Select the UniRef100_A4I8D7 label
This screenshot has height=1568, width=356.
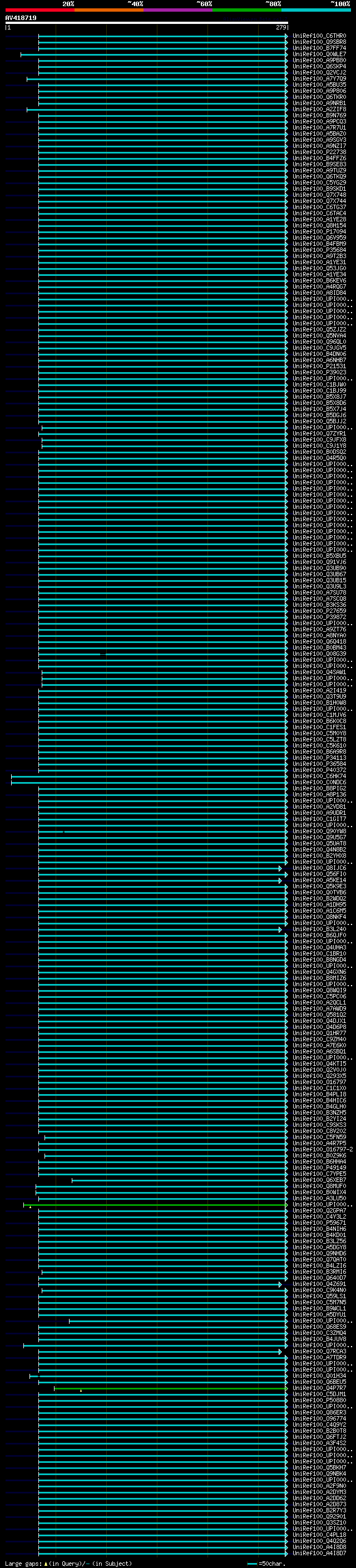[319, 1553]
